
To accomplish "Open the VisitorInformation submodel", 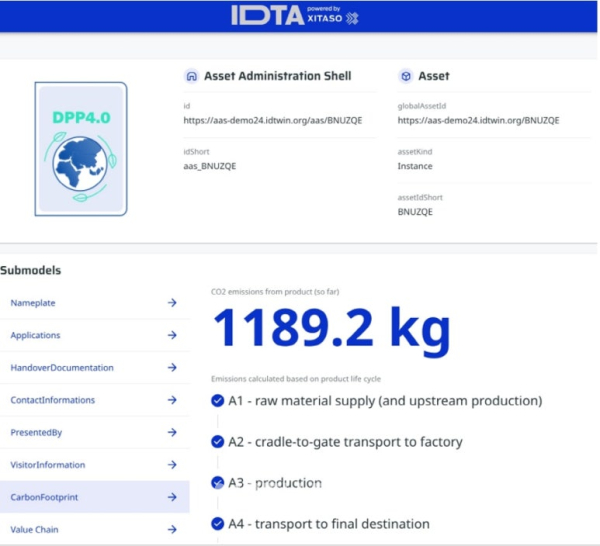I will coord(47,465).
